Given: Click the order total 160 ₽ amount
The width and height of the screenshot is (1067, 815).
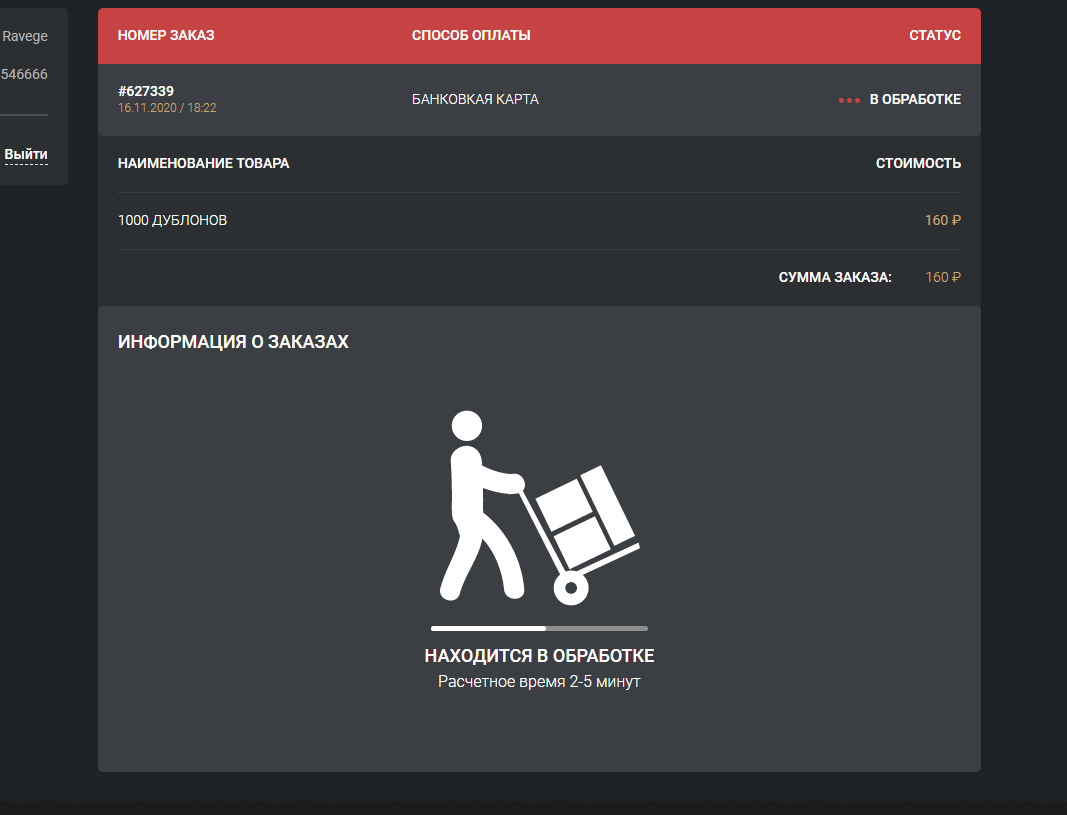Looking at the screenshot, I should click(x=942, y=278).
